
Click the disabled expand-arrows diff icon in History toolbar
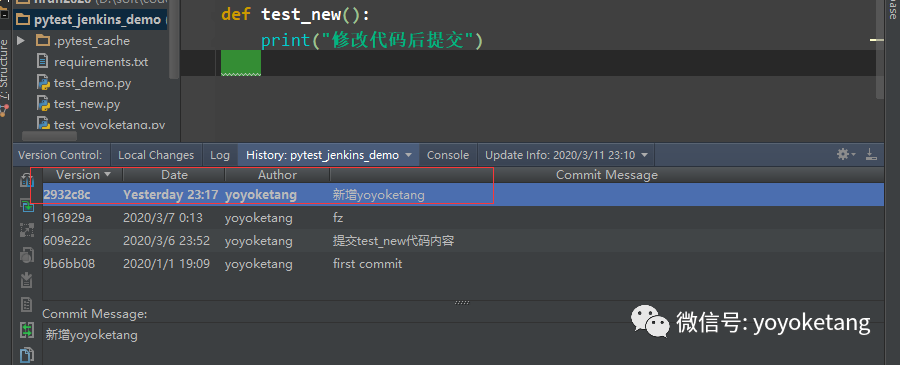(27, 230)
